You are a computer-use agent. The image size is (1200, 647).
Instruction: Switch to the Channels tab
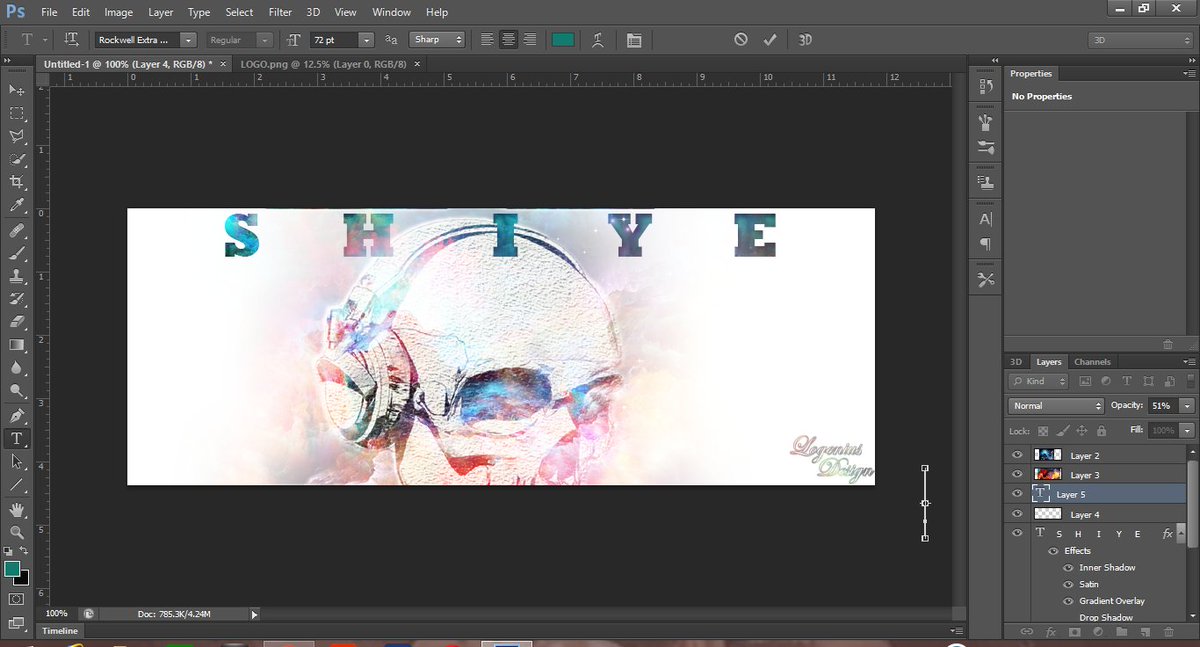[x=1092, y=362]
